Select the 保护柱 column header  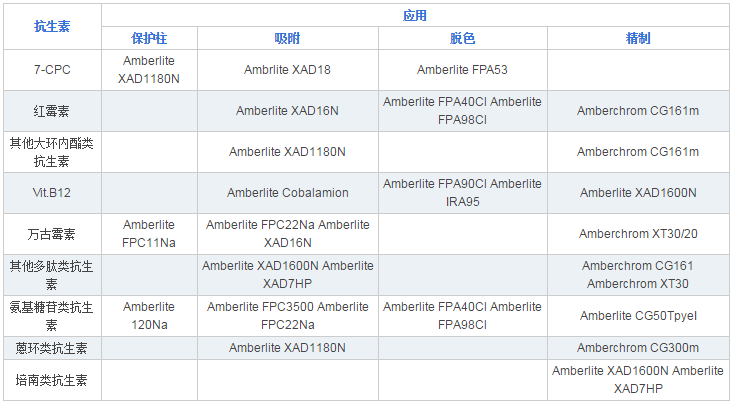[x=149, y=38]
